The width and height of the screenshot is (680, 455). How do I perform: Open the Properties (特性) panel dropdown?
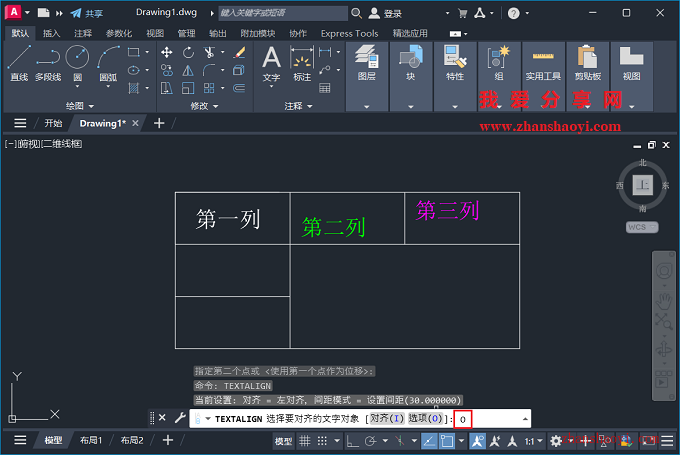pyautogui.click(x=455, y=106)
